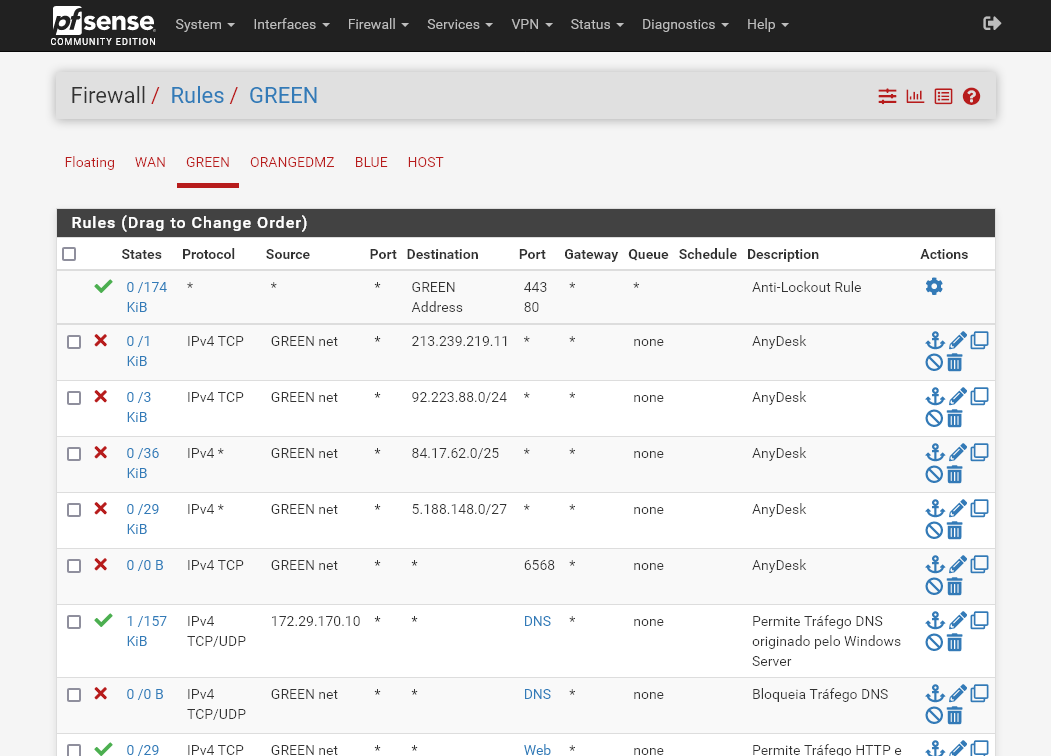Click anchor icon on port 6568 rule
This screenshot has width=1051, height=756.
click(934, 565)
